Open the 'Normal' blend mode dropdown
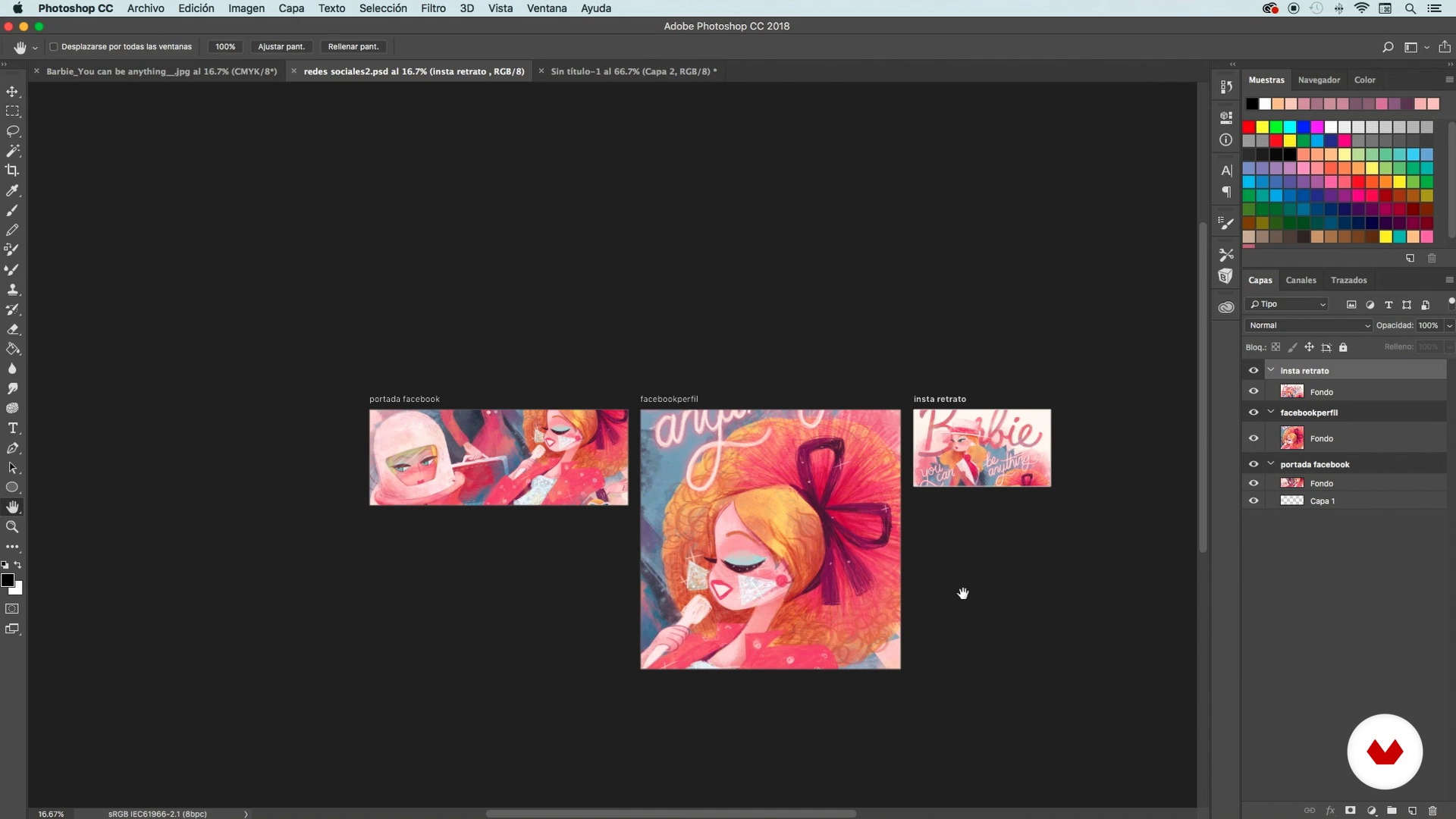The image size is (1456, 819). 1309,325
